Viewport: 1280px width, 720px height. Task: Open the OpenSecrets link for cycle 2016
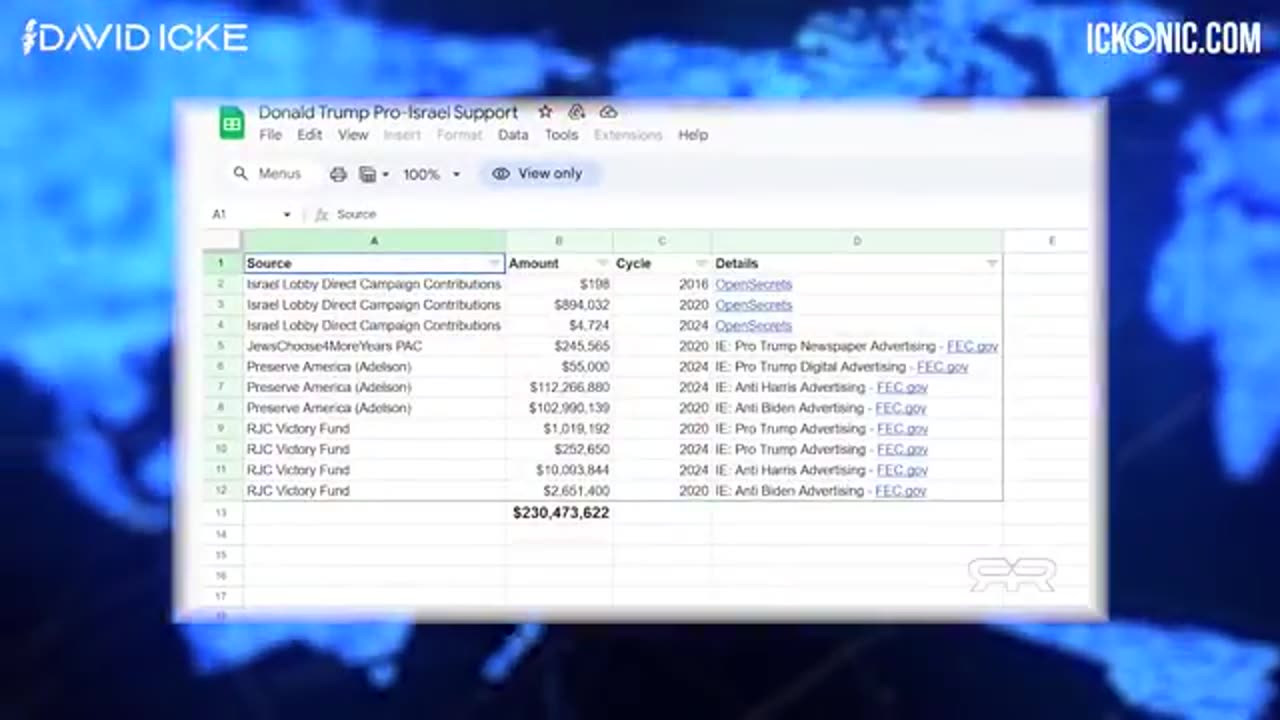tap(754, 284)
